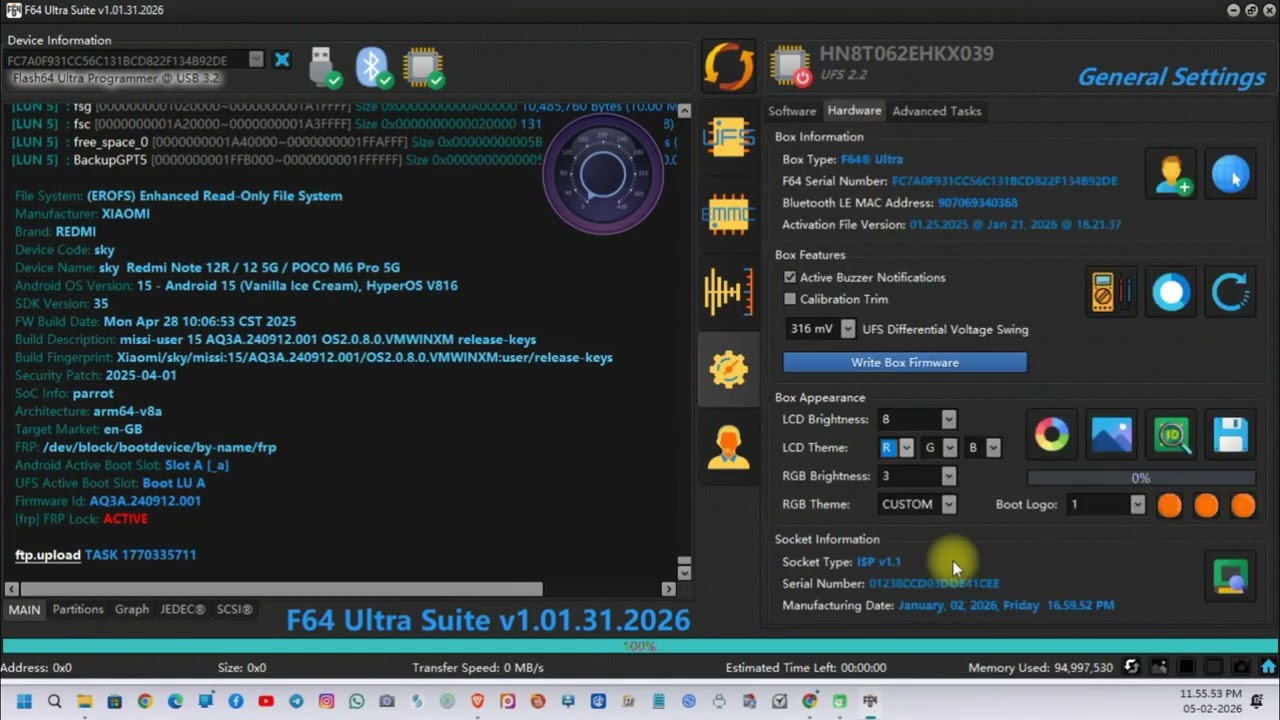Open WhatsApp from the taskbar
The width and height of the screenshot is (1280, 720).
357,702
